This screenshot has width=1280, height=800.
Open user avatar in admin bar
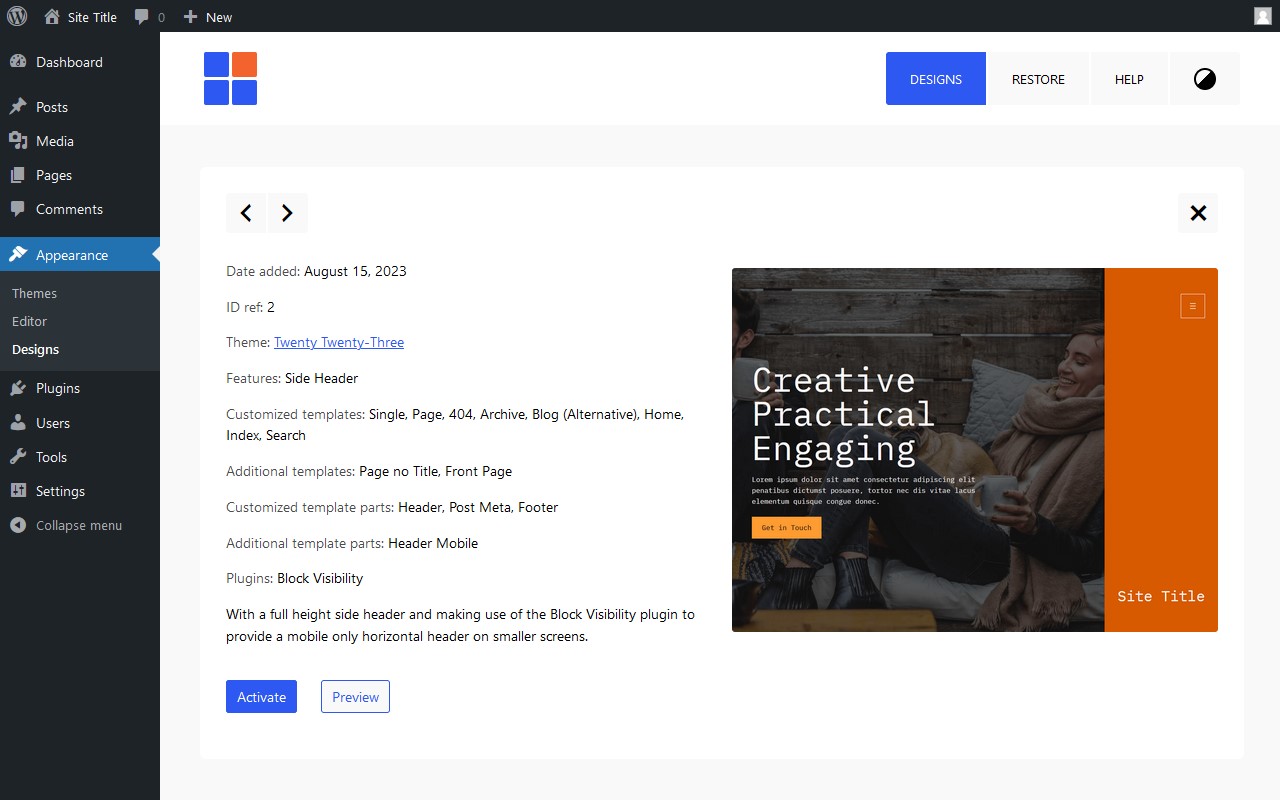[1263, 16]
